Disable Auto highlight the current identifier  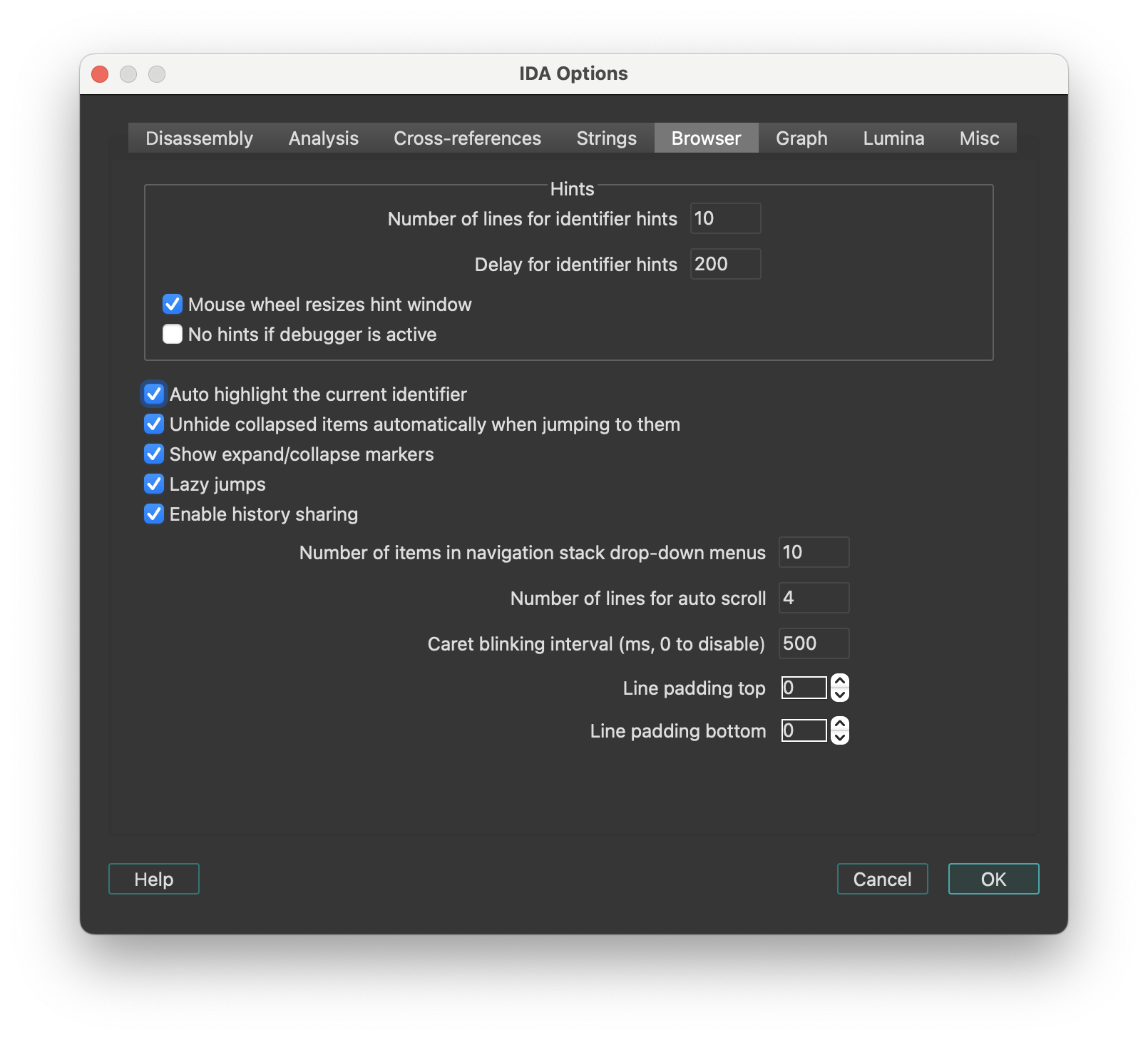(153, 394)
